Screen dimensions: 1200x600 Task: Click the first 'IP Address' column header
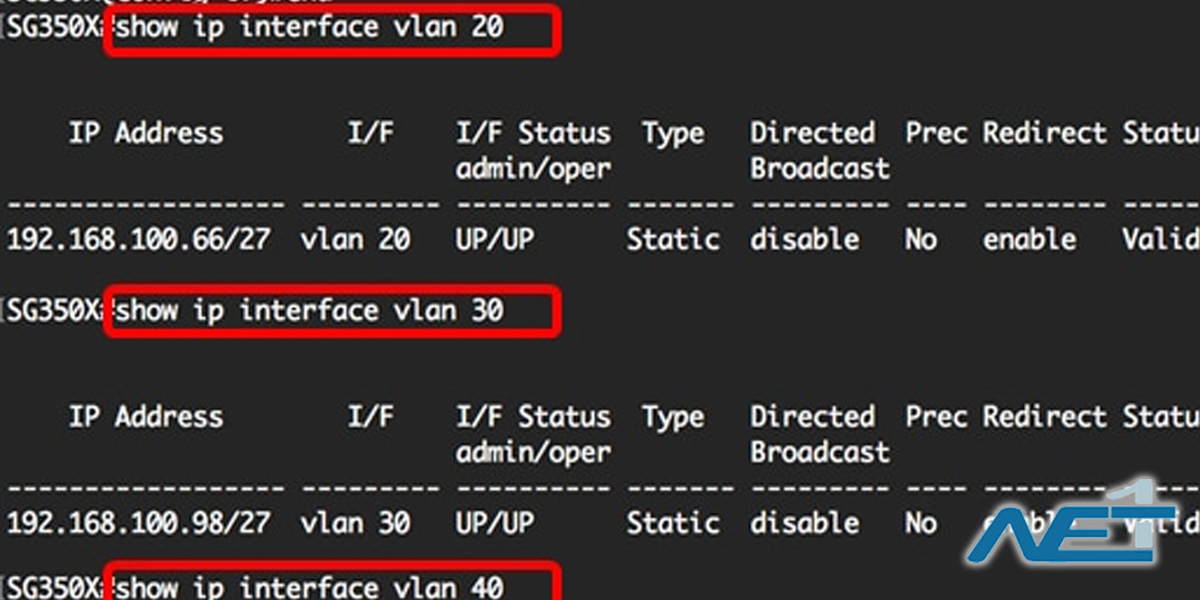146,134
